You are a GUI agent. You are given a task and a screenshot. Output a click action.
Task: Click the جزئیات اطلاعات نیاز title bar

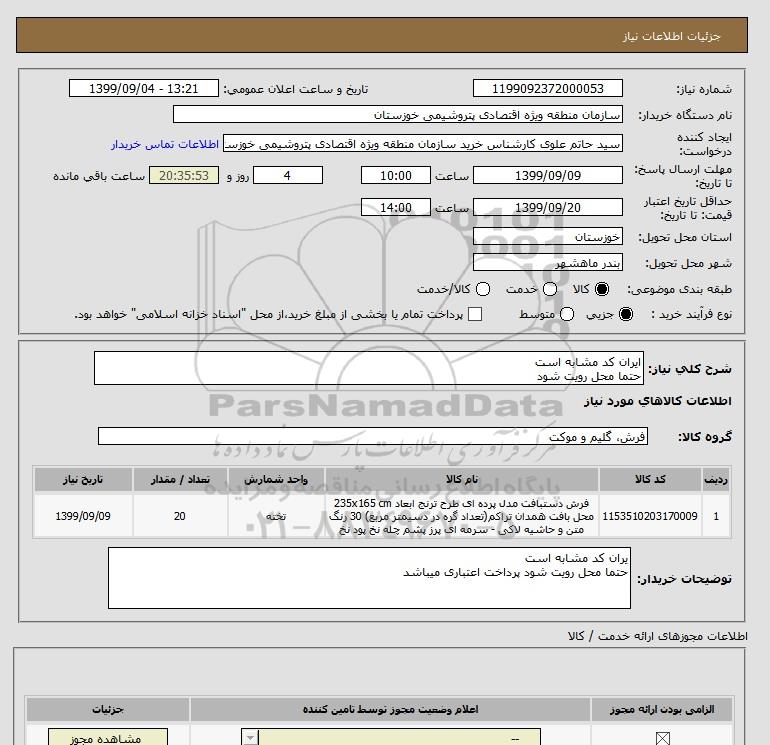coord(382,35)
